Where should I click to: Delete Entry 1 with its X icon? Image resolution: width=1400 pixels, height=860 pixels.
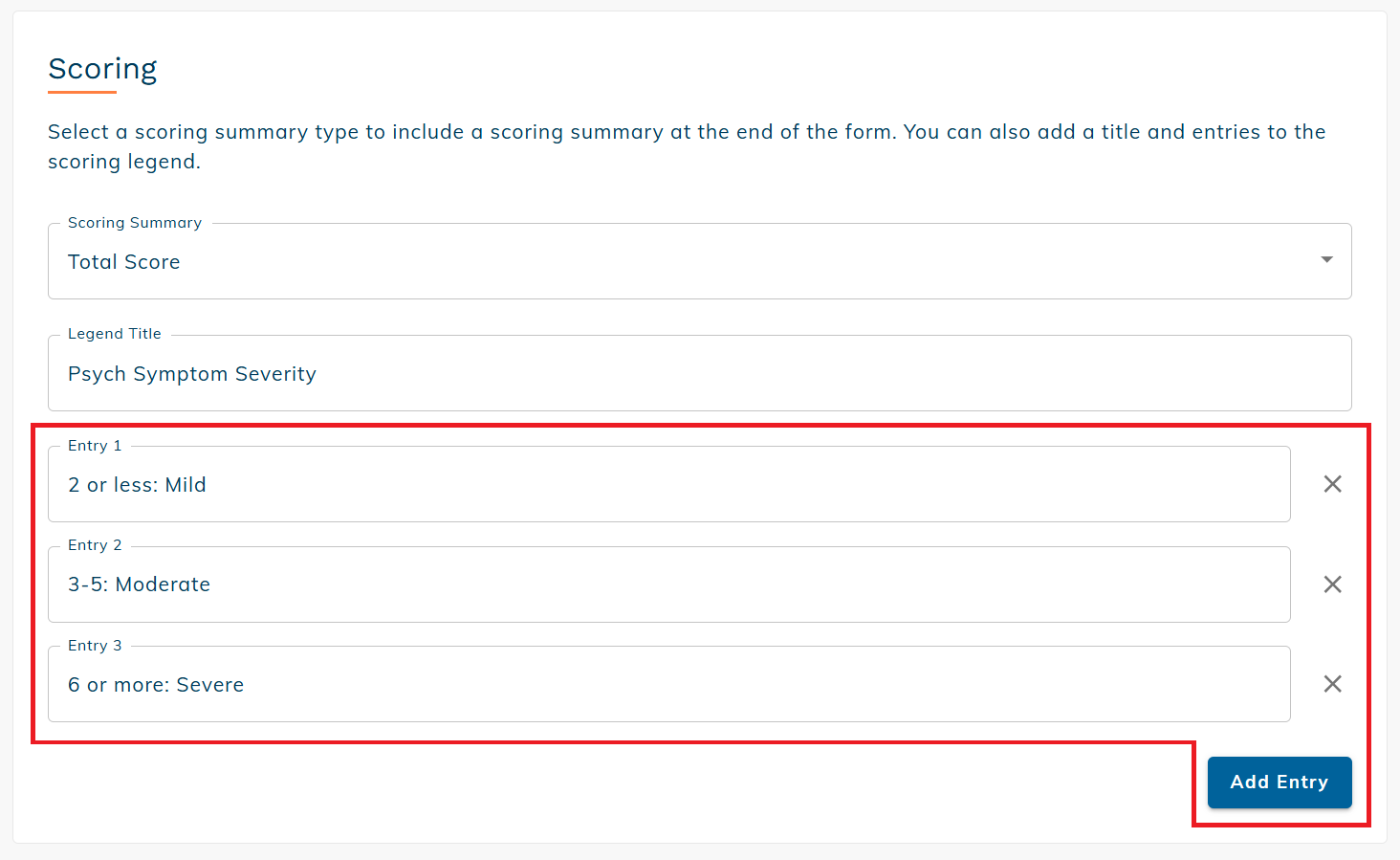coord(1332,484)
